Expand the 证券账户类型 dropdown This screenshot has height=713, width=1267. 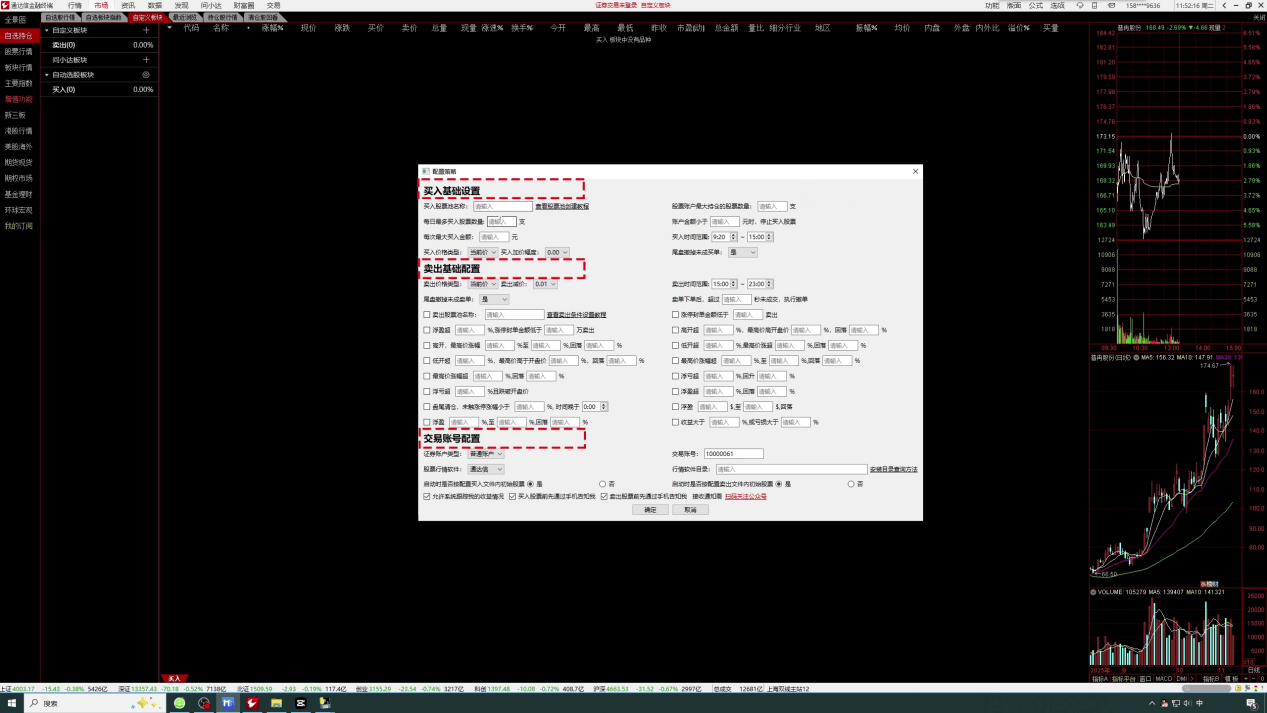487,454
